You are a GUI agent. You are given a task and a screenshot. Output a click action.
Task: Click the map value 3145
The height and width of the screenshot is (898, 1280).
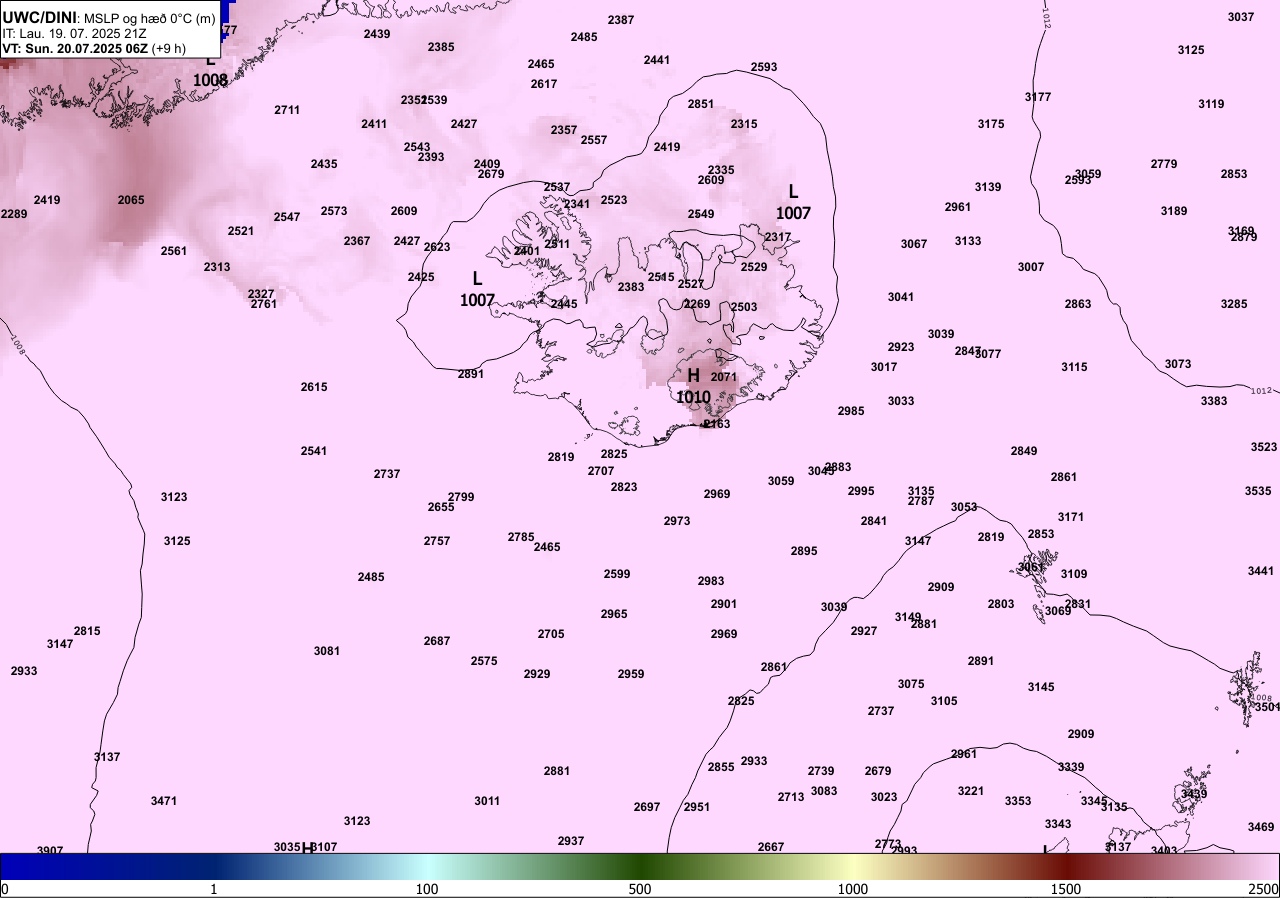tap(1041, 687)
